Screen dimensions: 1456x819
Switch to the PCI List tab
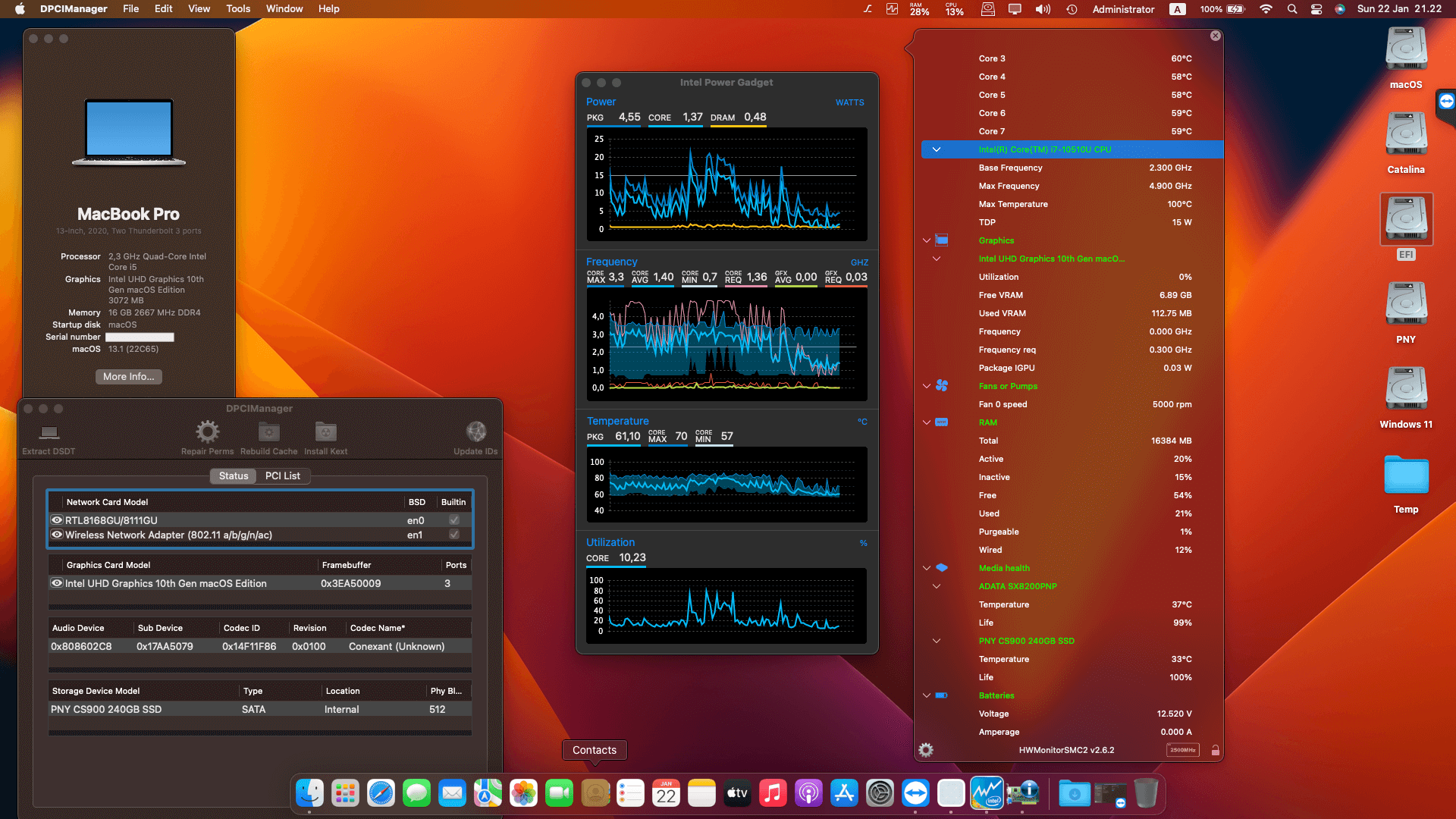(x=283, y=476)
